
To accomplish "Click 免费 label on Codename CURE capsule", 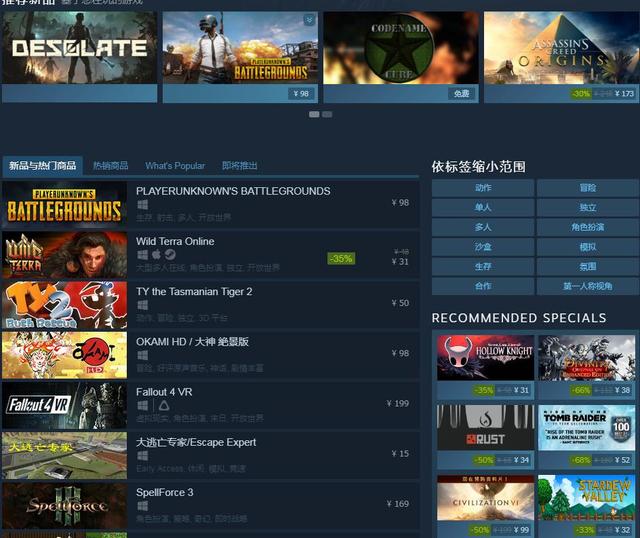I will (x=462, y=93).
